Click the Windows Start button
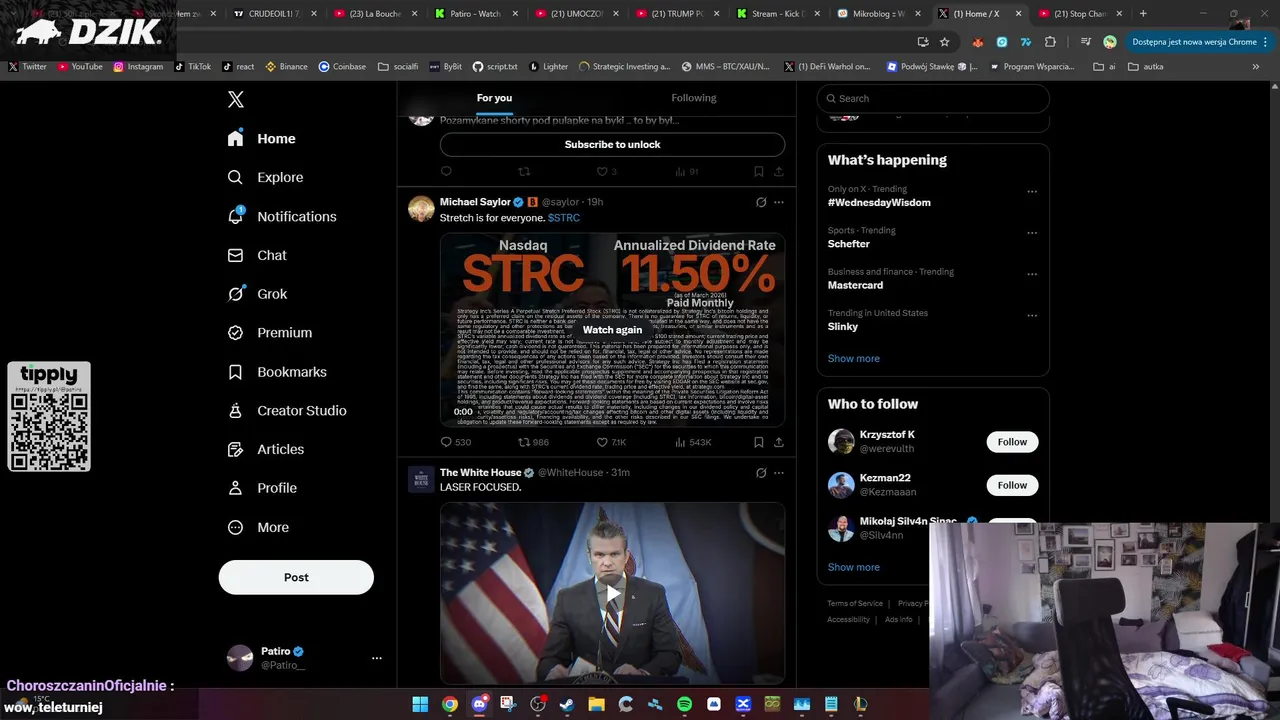1280x720 pixels. [420, 704]
